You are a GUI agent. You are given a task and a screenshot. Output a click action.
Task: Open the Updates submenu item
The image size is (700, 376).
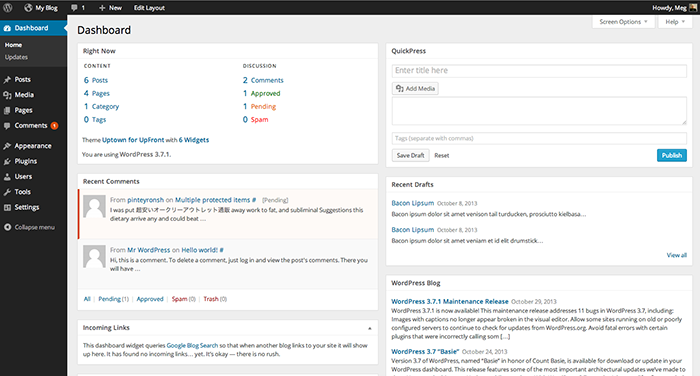pyautogui.click(x=16, y=57)
